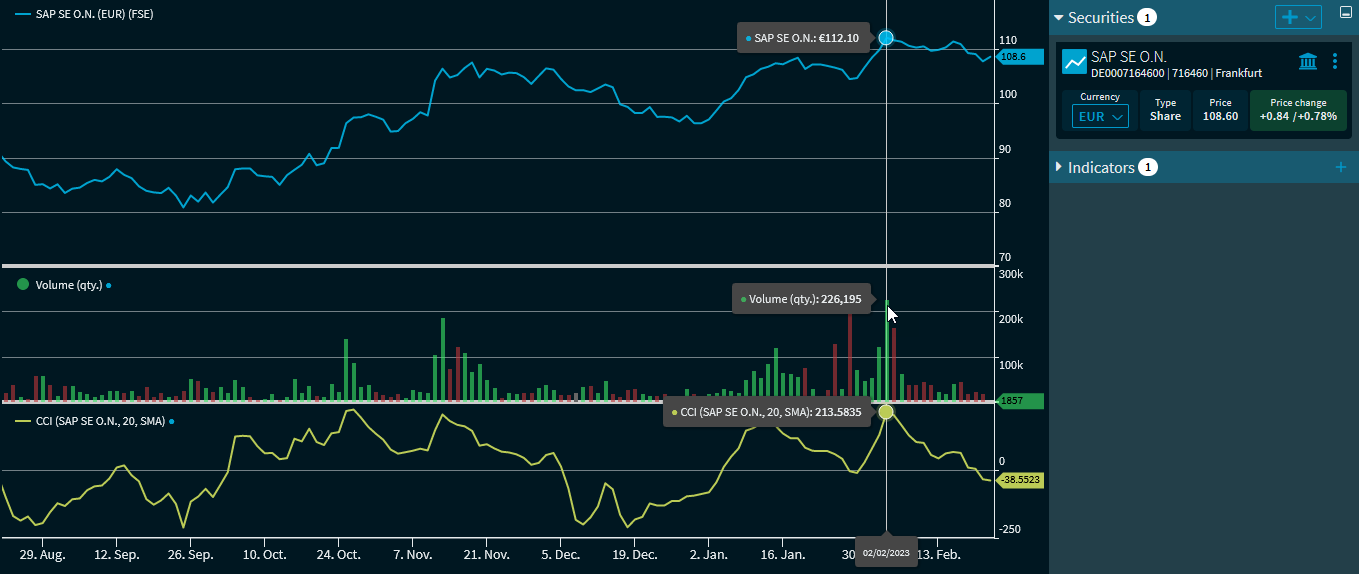Open the EUR currency dropdown
The height and width of the screenshot is (574, 1359).
click(x=1100, y=116)
